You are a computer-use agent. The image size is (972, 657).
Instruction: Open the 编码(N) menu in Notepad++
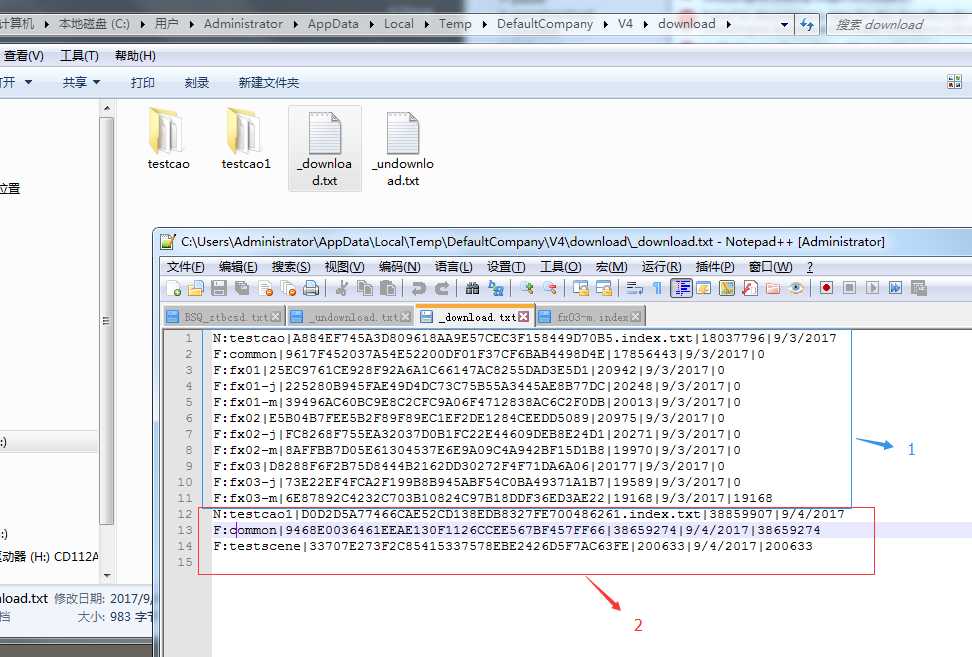399,267
